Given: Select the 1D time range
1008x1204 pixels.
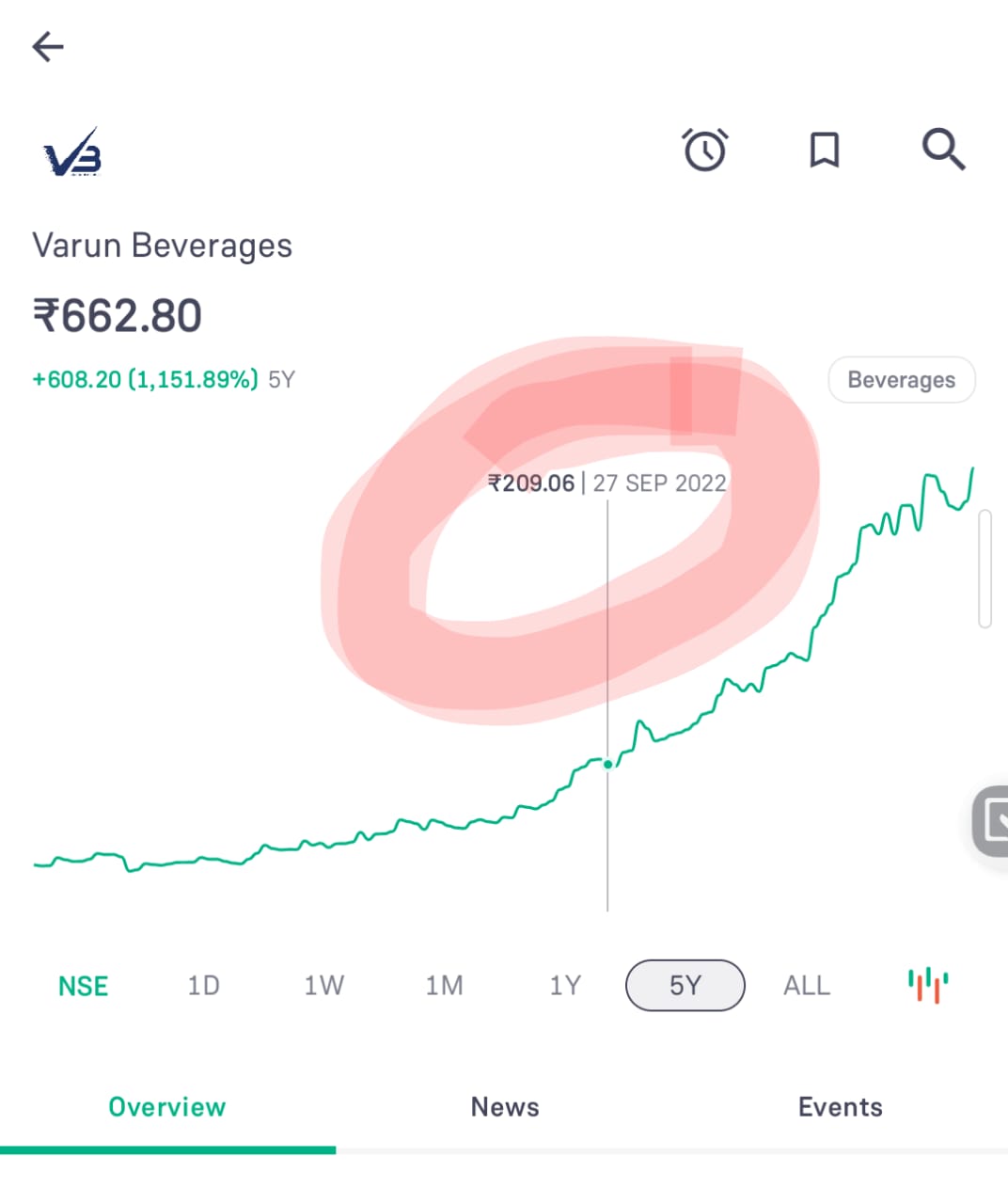Looking at the screenshot, I should pos(203,985).
